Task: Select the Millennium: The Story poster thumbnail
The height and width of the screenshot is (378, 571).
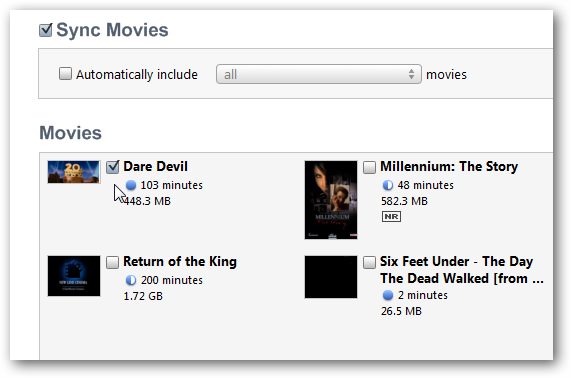Action: click(331, 200)
